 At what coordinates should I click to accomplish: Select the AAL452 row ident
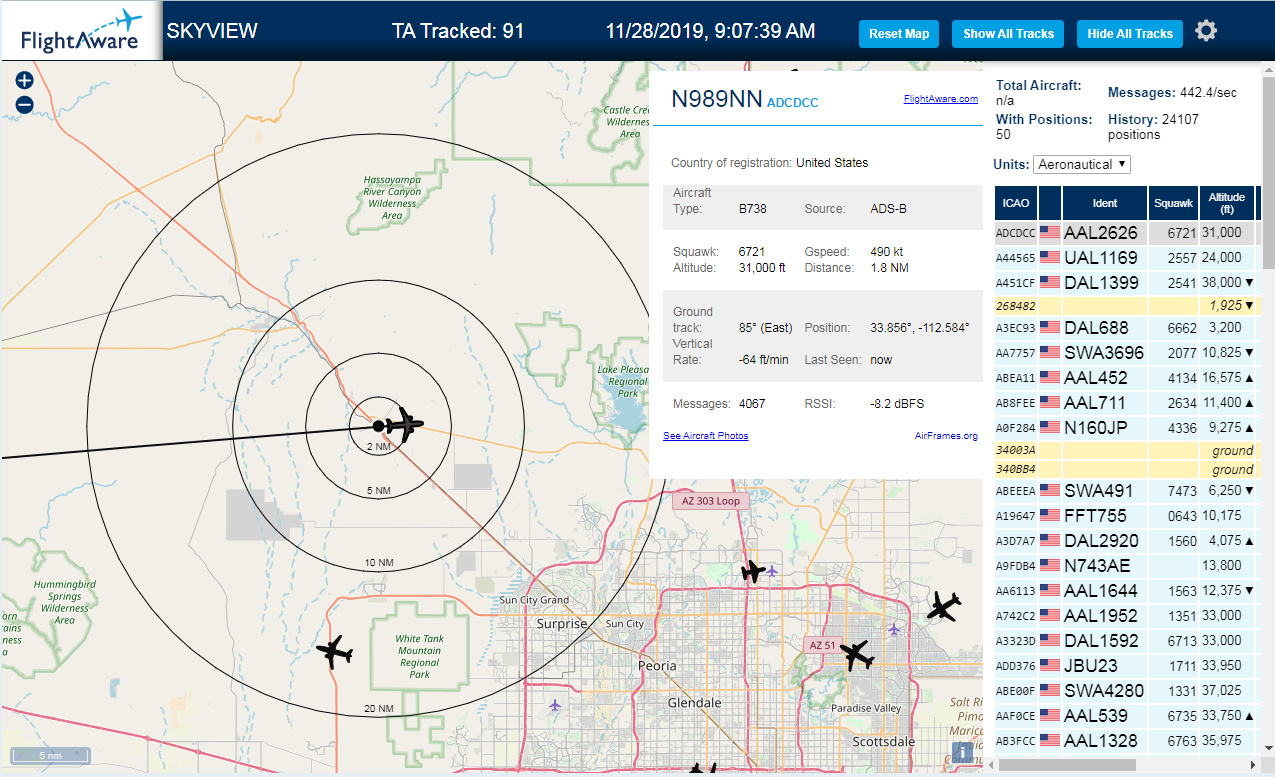[1096, 378]
